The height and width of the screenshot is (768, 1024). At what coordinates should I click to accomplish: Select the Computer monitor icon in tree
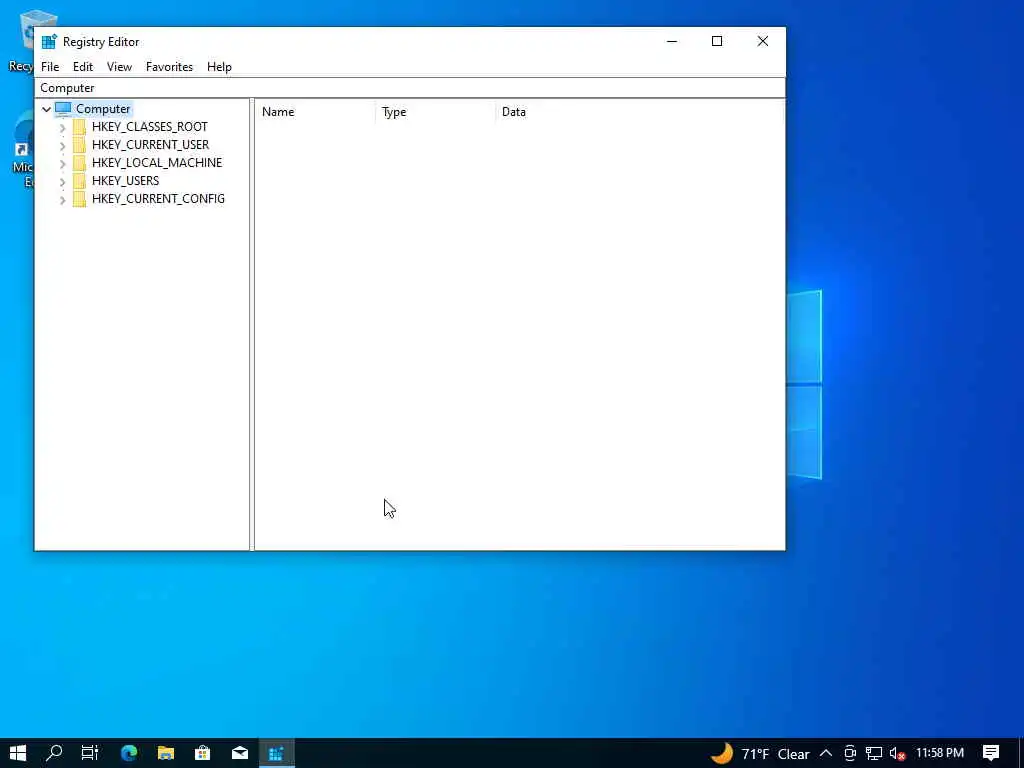[x=63, y=108]
